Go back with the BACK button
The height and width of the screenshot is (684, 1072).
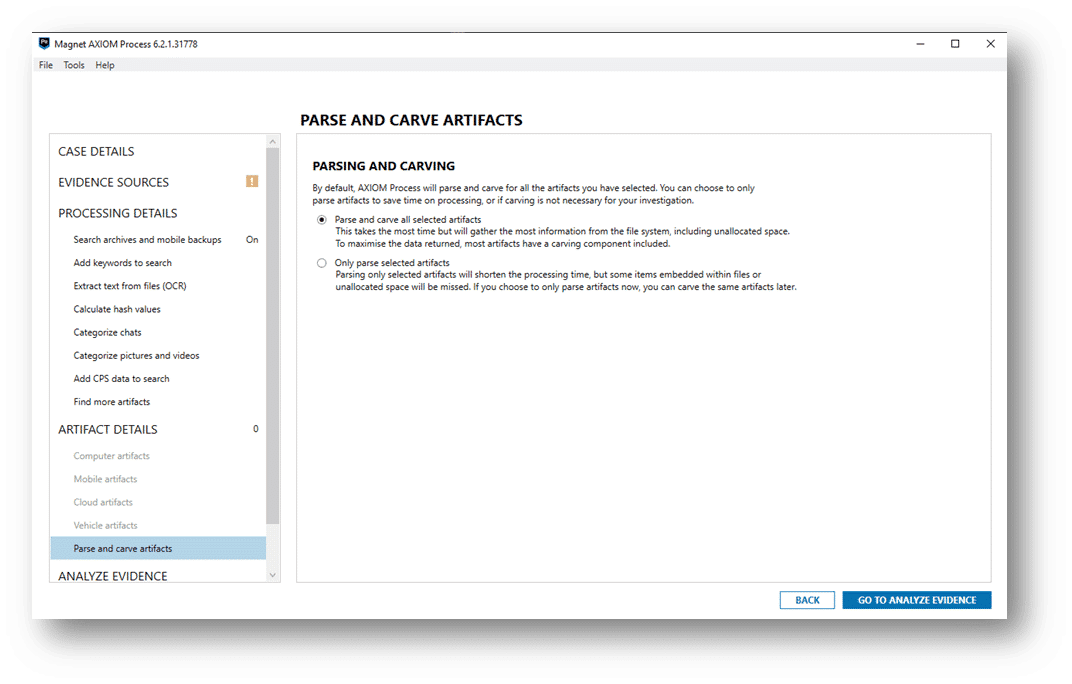click(807, 600)
